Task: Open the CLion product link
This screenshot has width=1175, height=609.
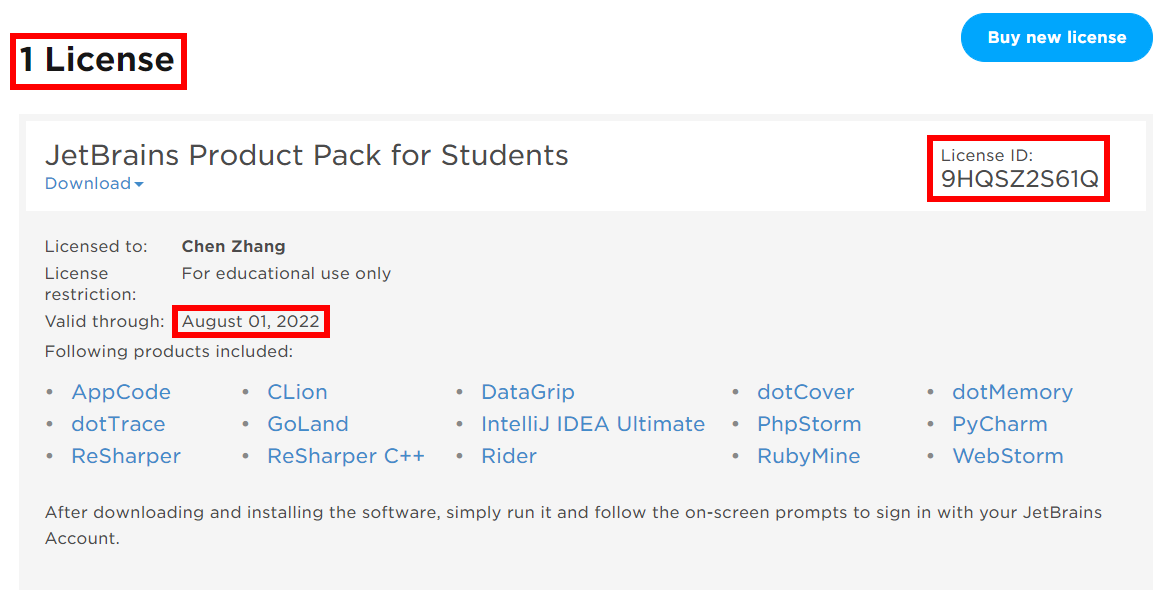Action: [297, 392]
